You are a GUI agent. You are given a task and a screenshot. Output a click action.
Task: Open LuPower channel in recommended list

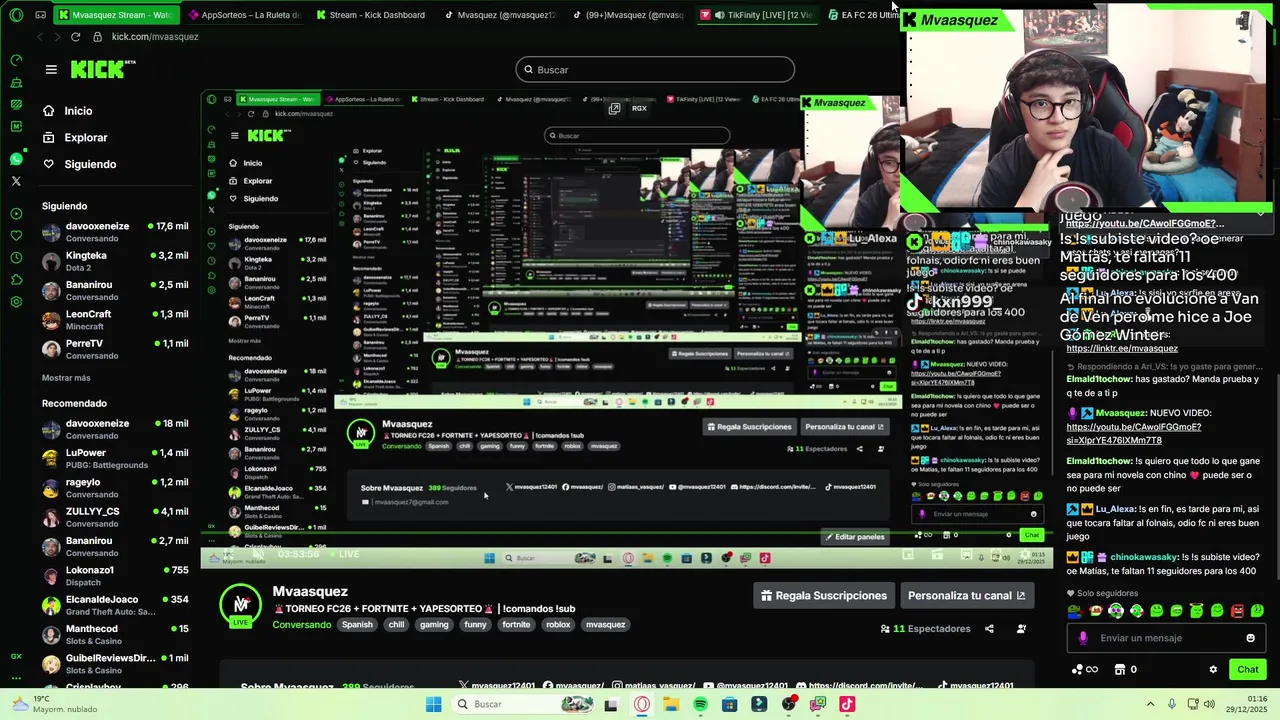pyautogui.click(x=115, y=458)
